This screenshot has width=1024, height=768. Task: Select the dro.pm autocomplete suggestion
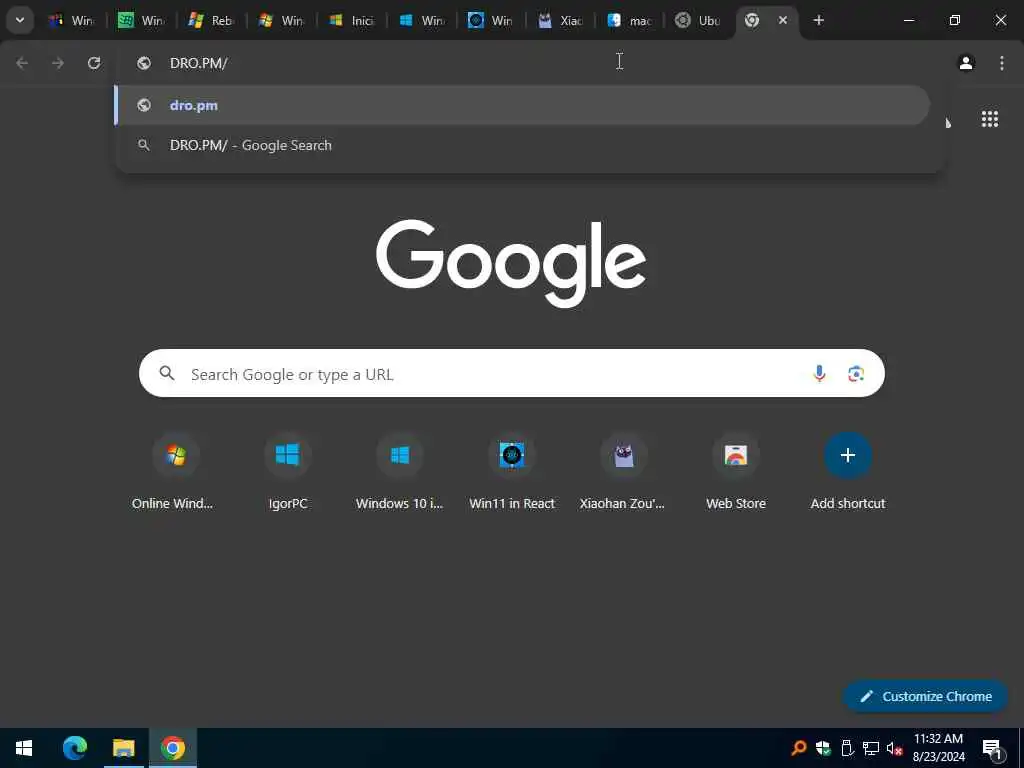[x=522, y=105]
